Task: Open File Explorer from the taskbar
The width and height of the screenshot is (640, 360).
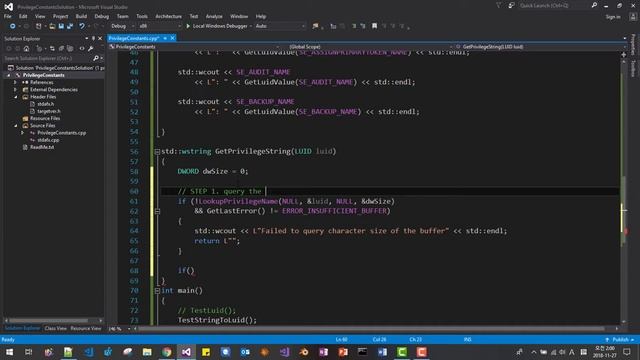Action: [x=147, y=352]
